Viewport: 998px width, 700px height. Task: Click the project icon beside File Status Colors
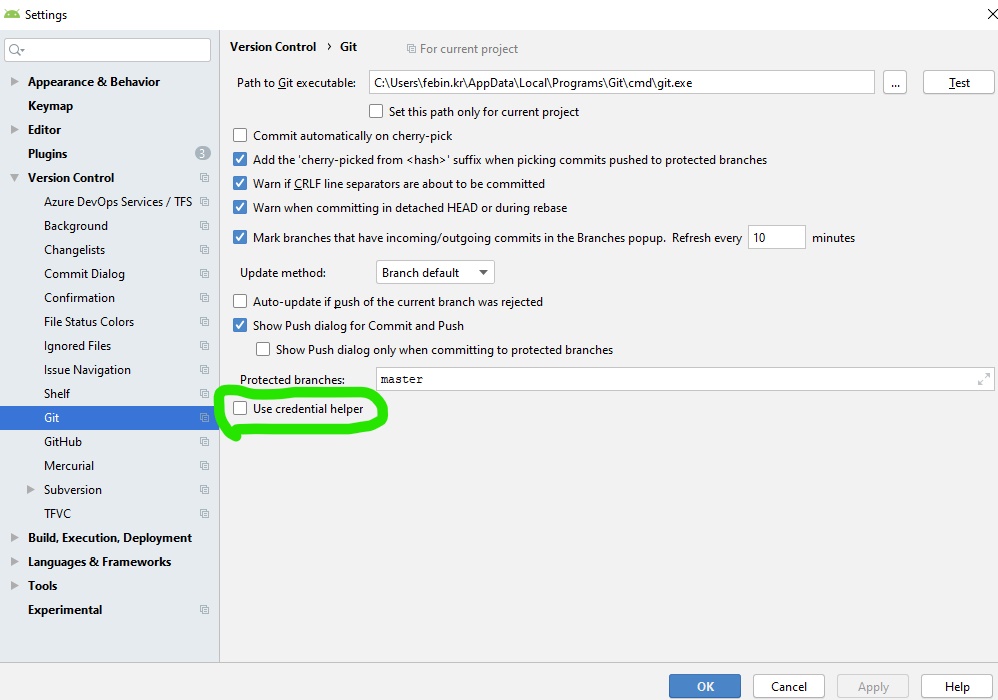(x=204, y=322)
